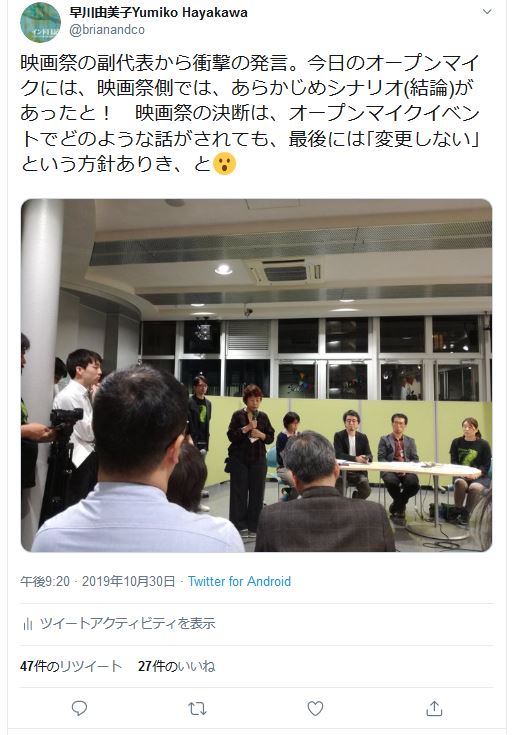Image resolution: width=513 pixels, height=735 pixels.
Task: Like the tweet with the heart icon
Action: coord(315,708)
